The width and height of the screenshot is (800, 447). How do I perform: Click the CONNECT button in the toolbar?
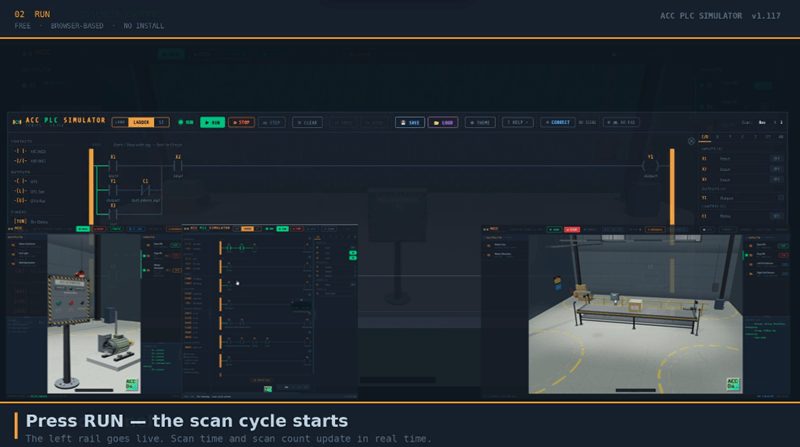point(558,122)
